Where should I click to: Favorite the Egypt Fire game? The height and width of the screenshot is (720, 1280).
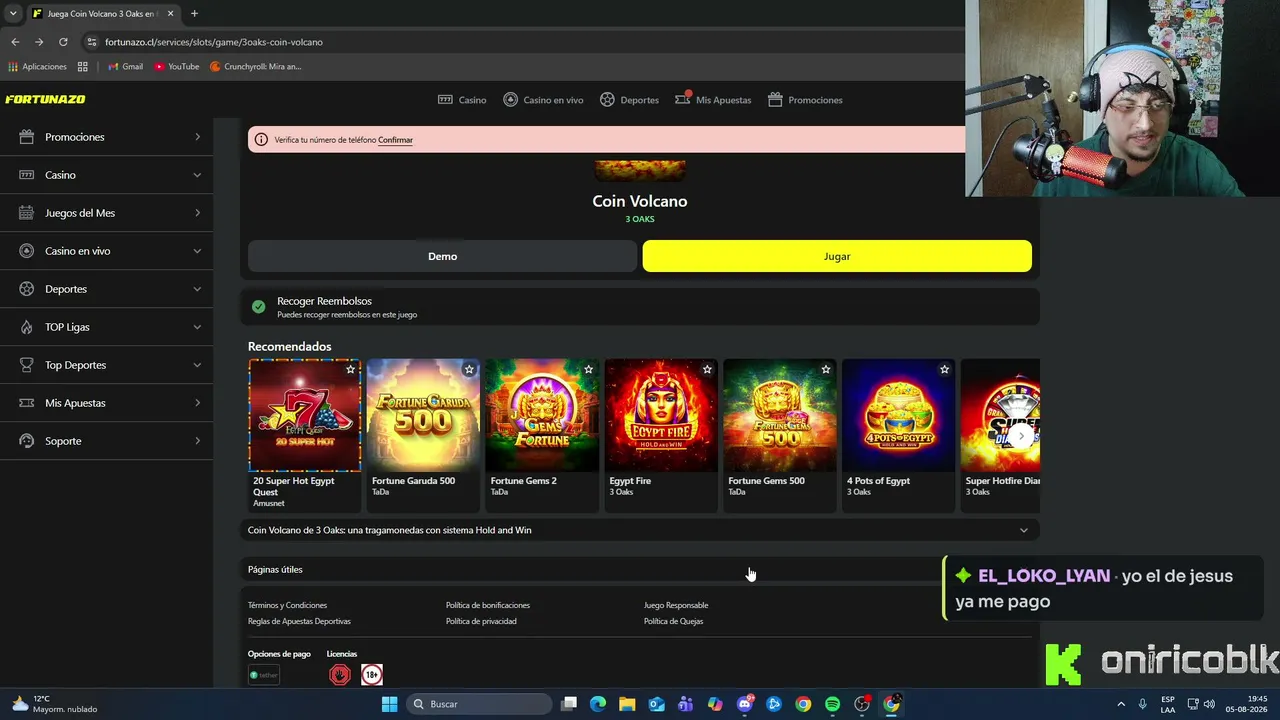pyautogui.click(x=707, y=369)
